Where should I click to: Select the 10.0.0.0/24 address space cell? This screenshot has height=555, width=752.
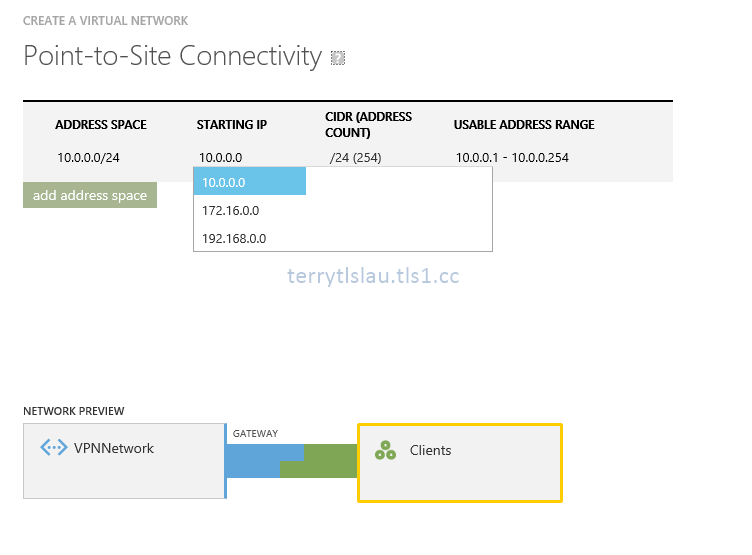(x=89, y=157)
